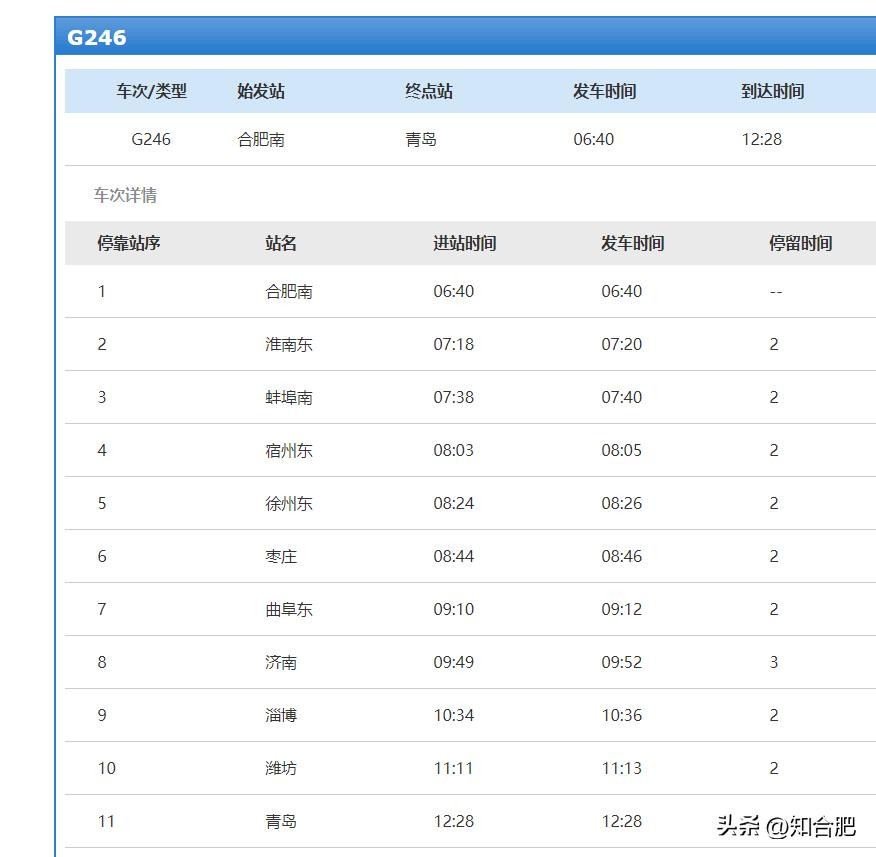Select the 枣庄 station name
The image size is (876, 857).
pos(281,556)
